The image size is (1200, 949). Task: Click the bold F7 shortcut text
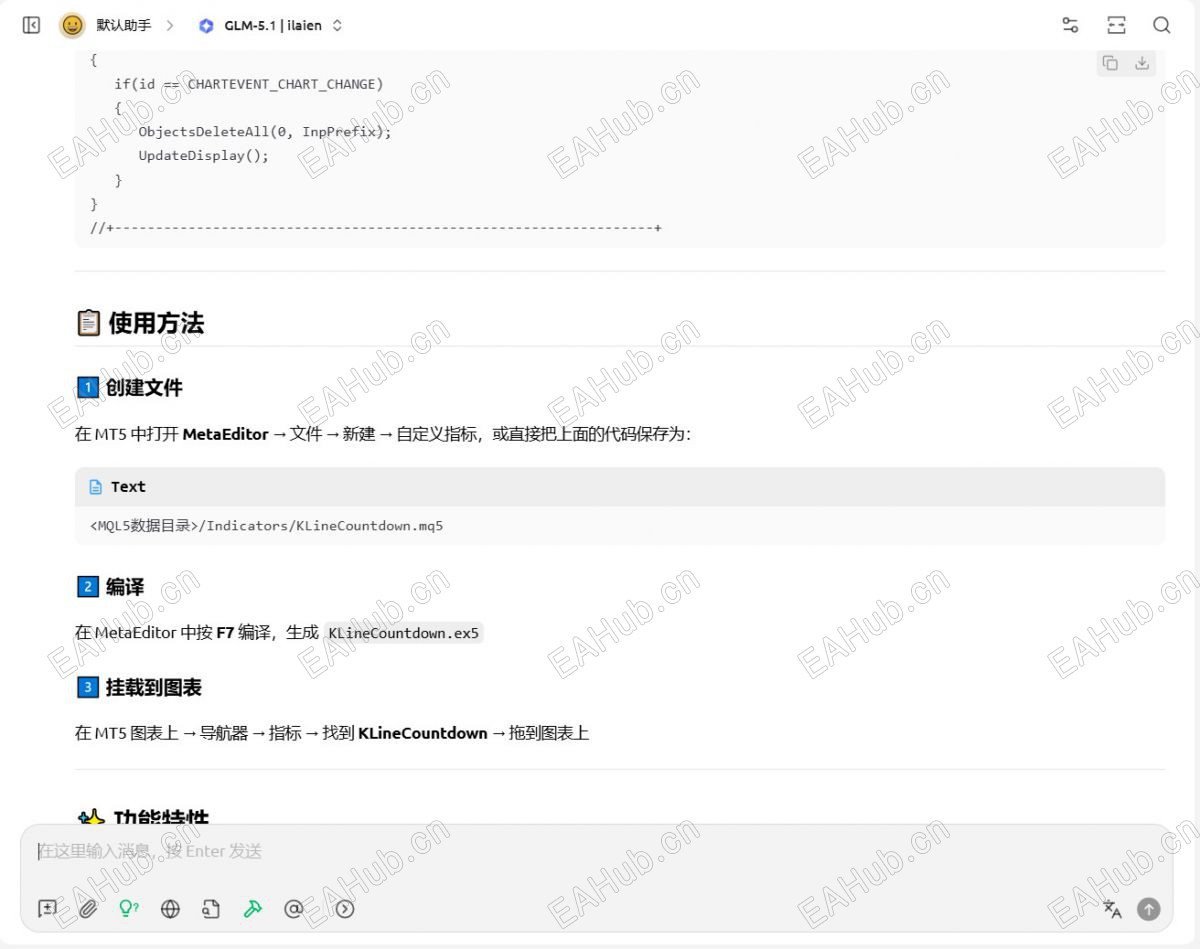[225, 632]
